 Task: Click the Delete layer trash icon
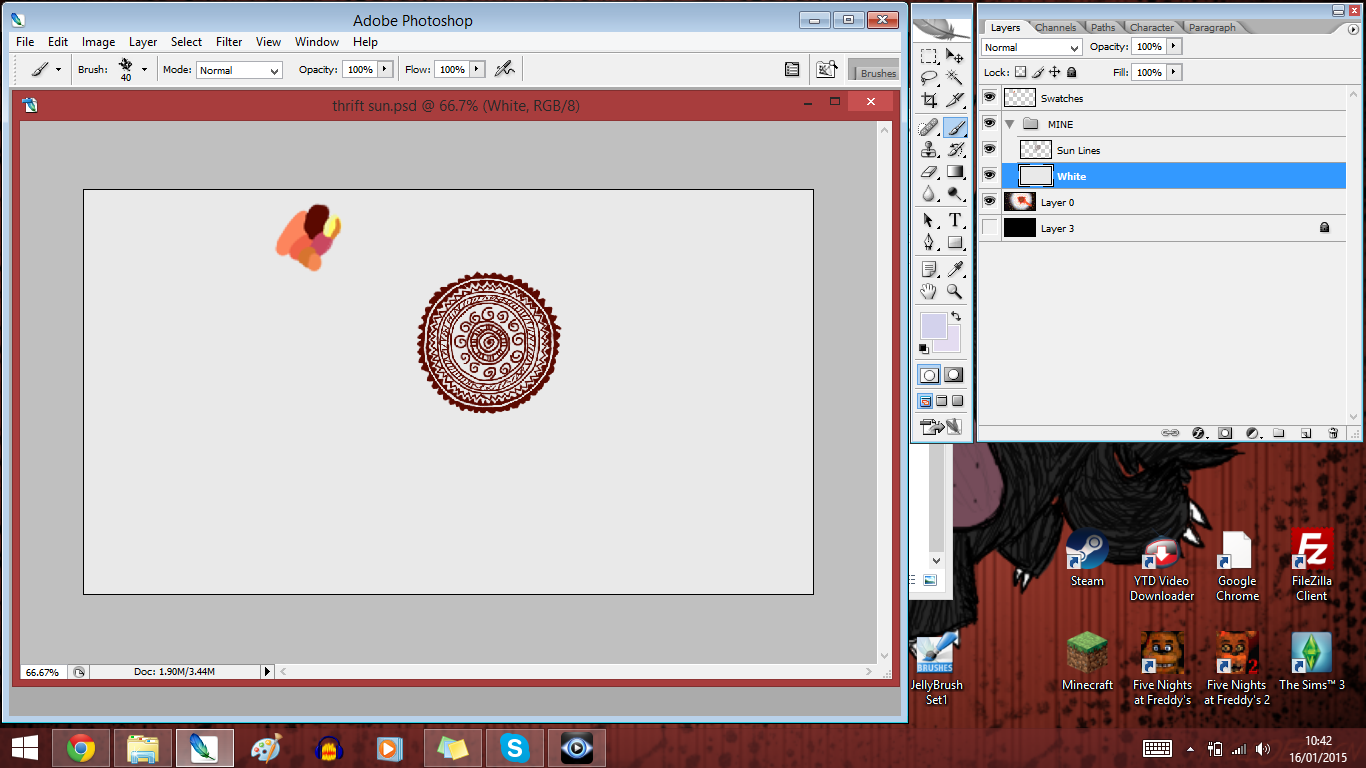(x=1333, y=432)
